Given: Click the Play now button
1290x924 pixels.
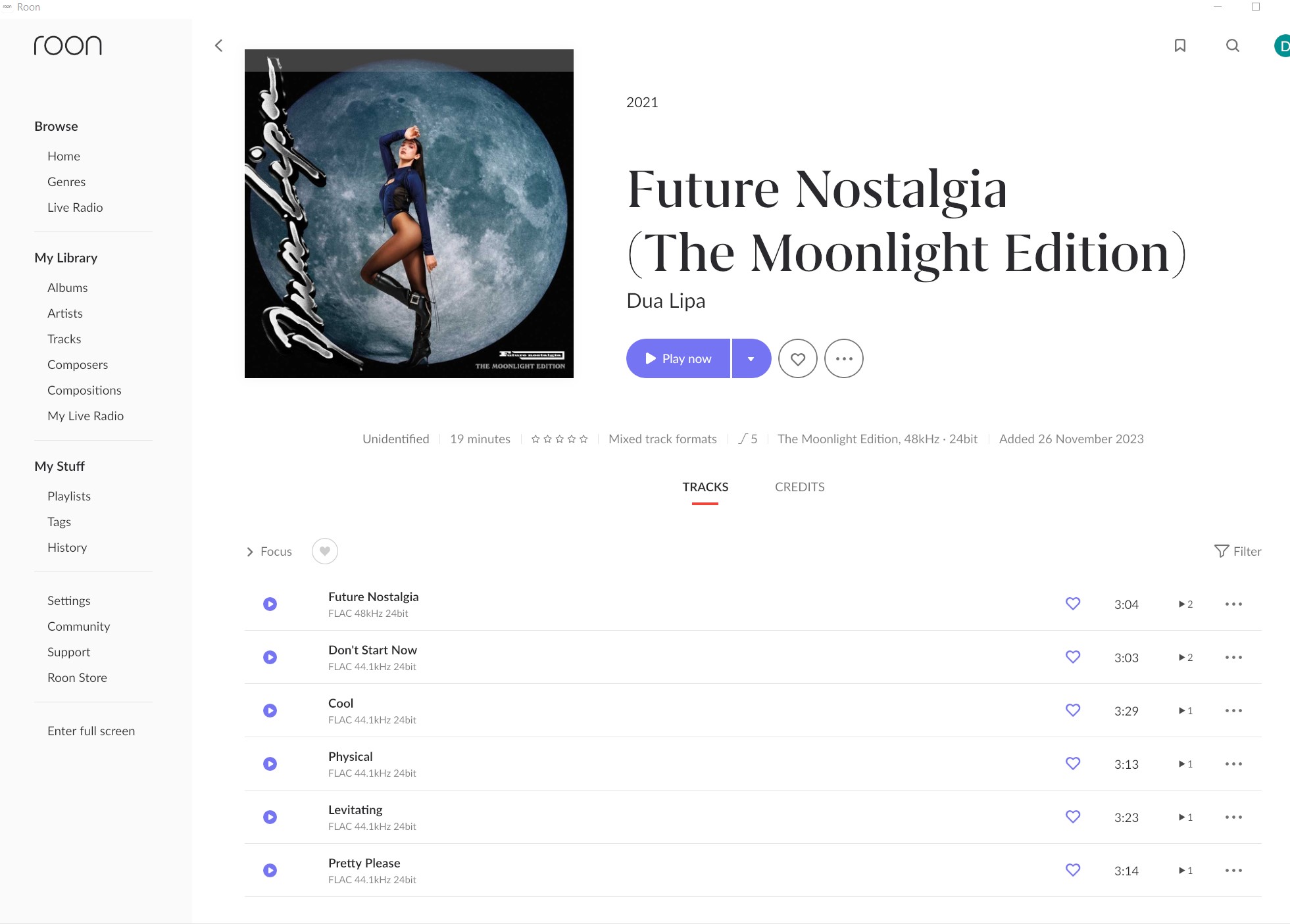Looking at the screenshot, I should click(x=678, y=358).
